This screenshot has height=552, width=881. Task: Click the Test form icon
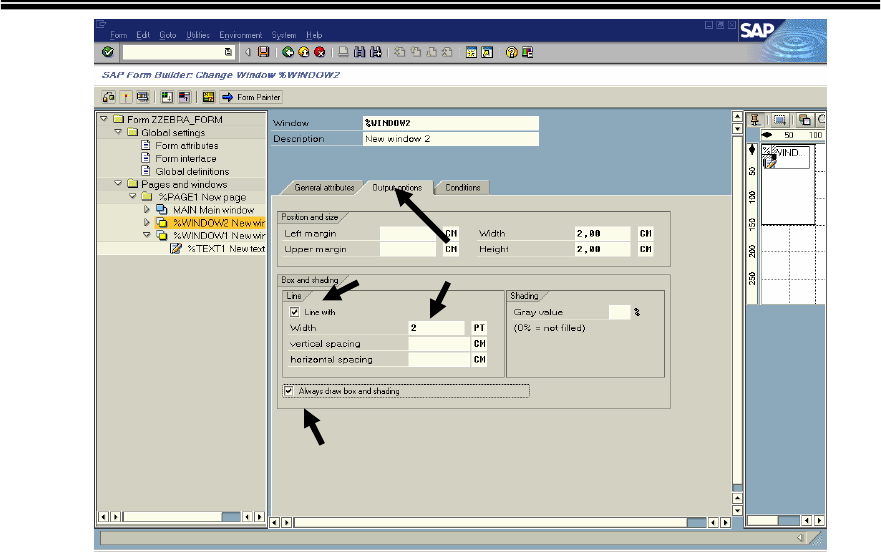[x=143, y=97]
